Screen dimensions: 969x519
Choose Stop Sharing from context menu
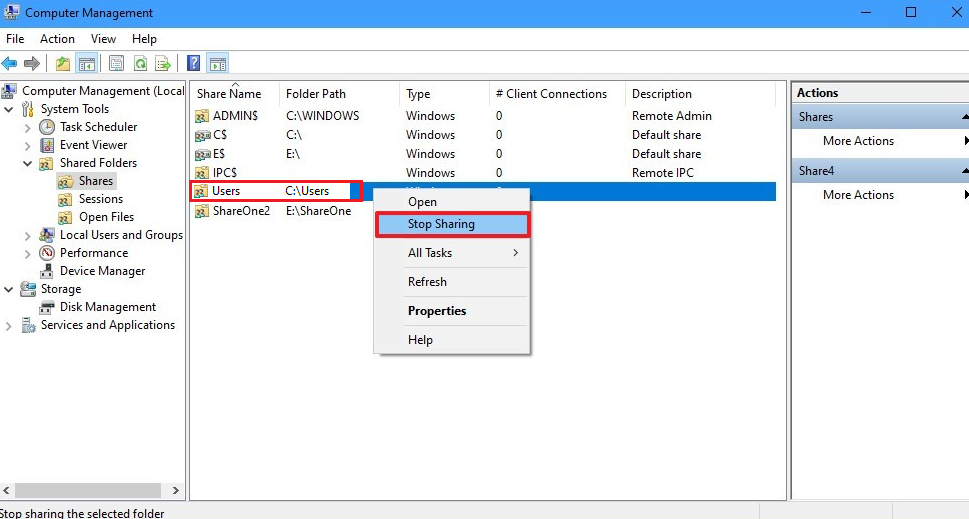click(x=452, y=224)
